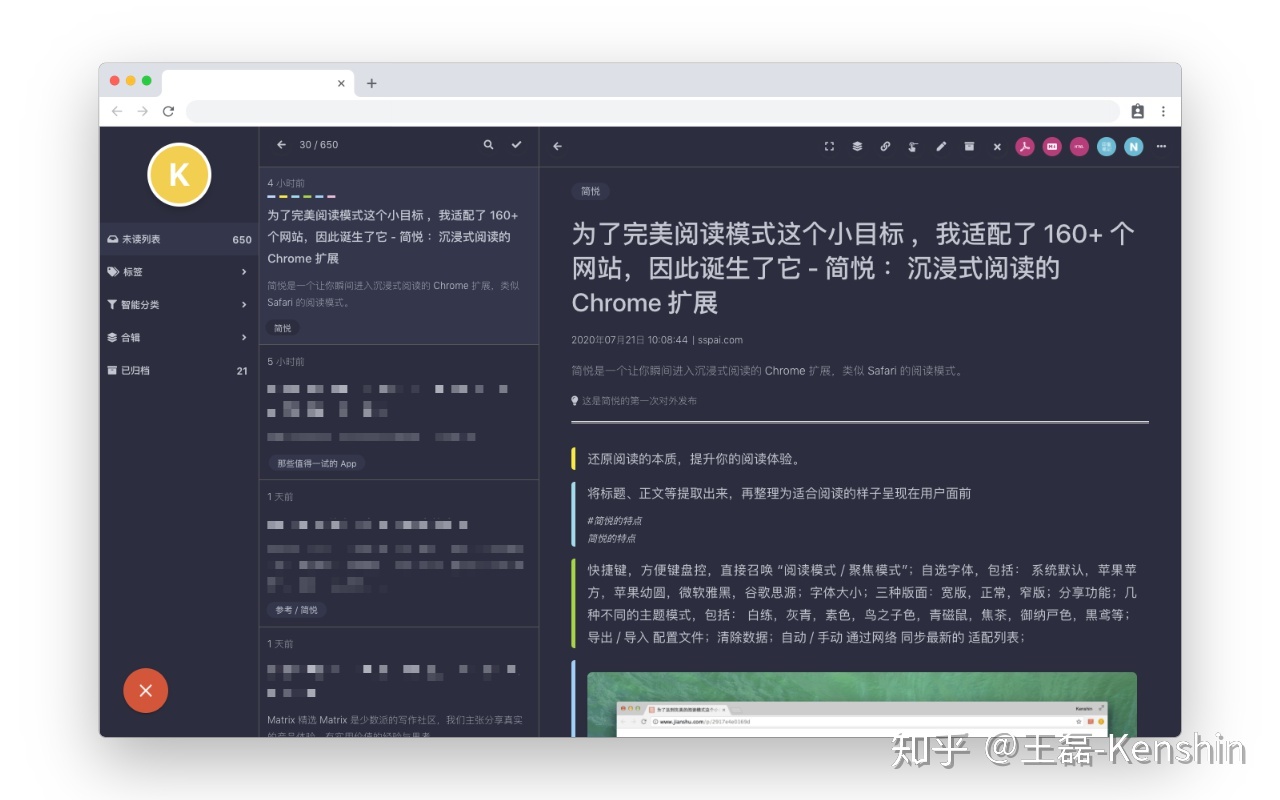Click the 那些值得一试的 App tag
This screenshot has width=1280, height=800.
click(x=317, y=464)
